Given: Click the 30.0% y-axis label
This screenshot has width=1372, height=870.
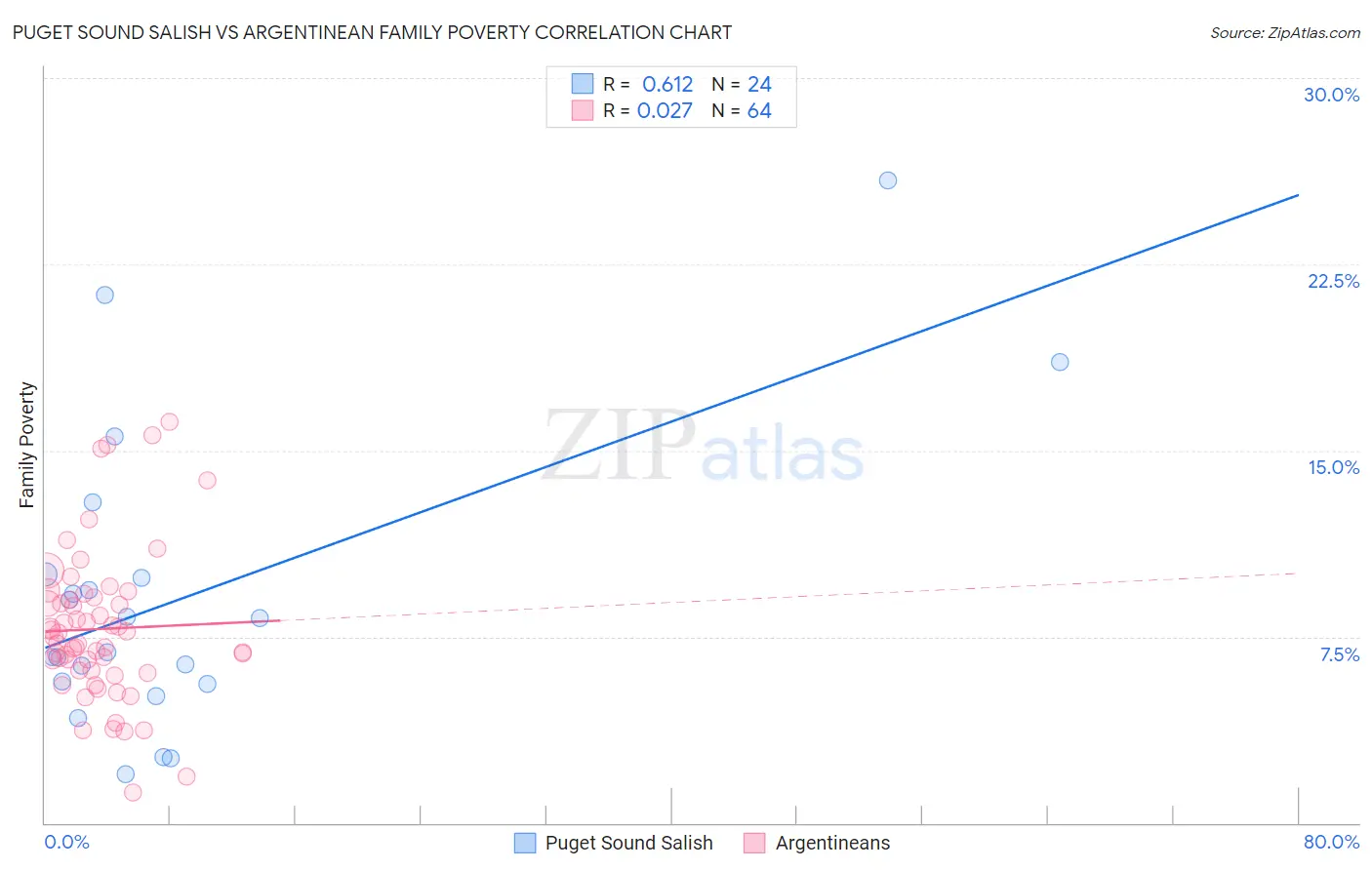Looking at the screenshot, I should [x=1331, y=95].
